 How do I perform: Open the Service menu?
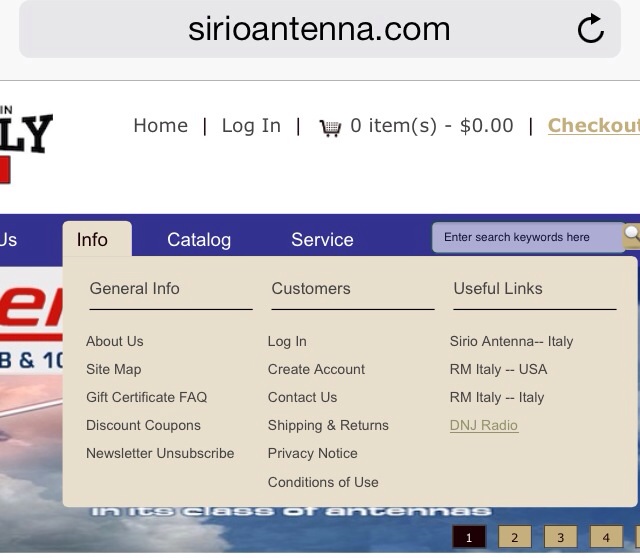(322, 240)
